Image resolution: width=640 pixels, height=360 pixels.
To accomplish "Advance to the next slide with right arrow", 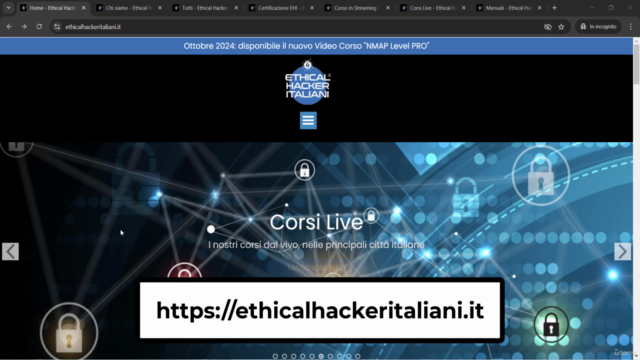I will coord(622,251).
